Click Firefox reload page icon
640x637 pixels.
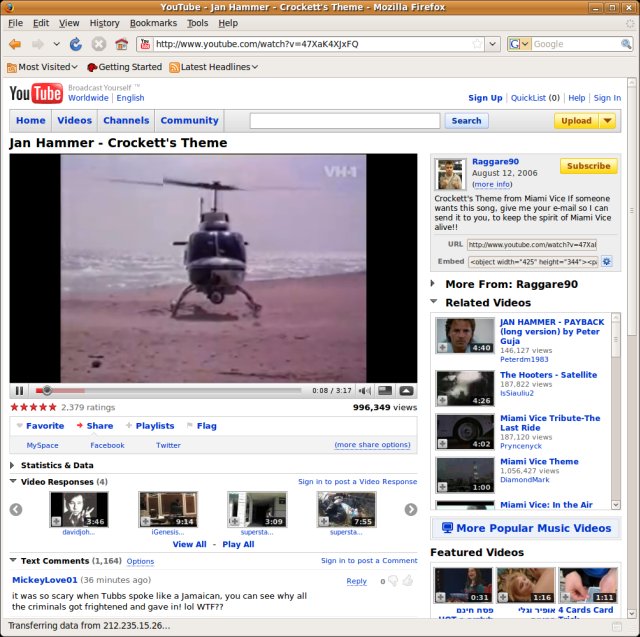(x=76, y=44)
